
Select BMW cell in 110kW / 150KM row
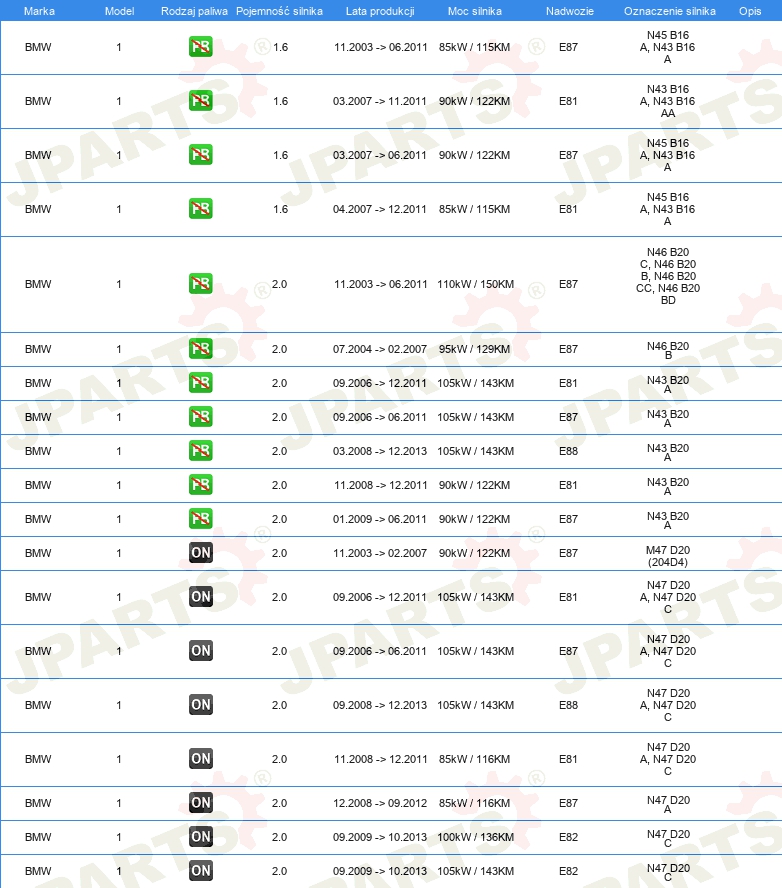pos(38,284)
